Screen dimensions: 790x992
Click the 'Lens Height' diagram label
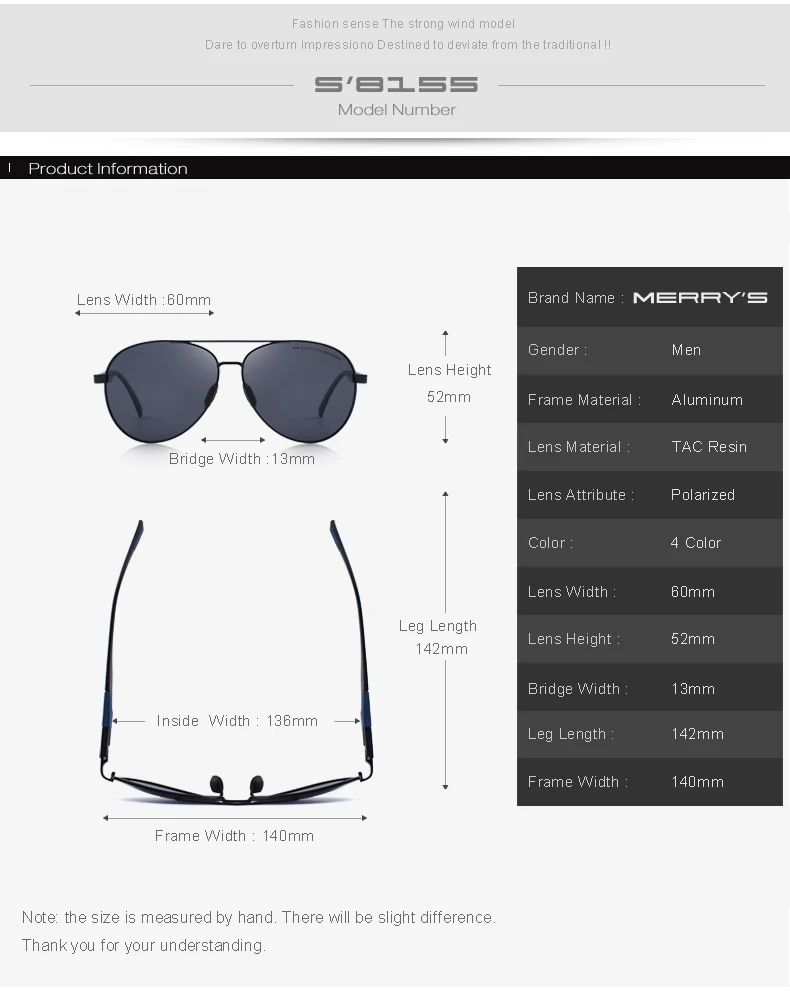click(449, 370)
